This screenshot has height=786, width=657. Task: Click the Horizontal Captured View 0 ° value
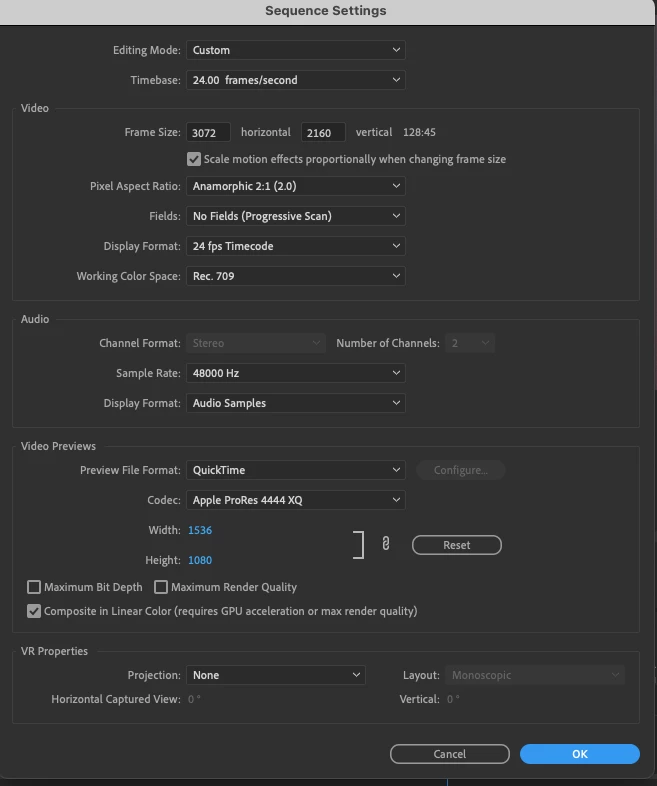pyautogui.click(x=194, y=699)
